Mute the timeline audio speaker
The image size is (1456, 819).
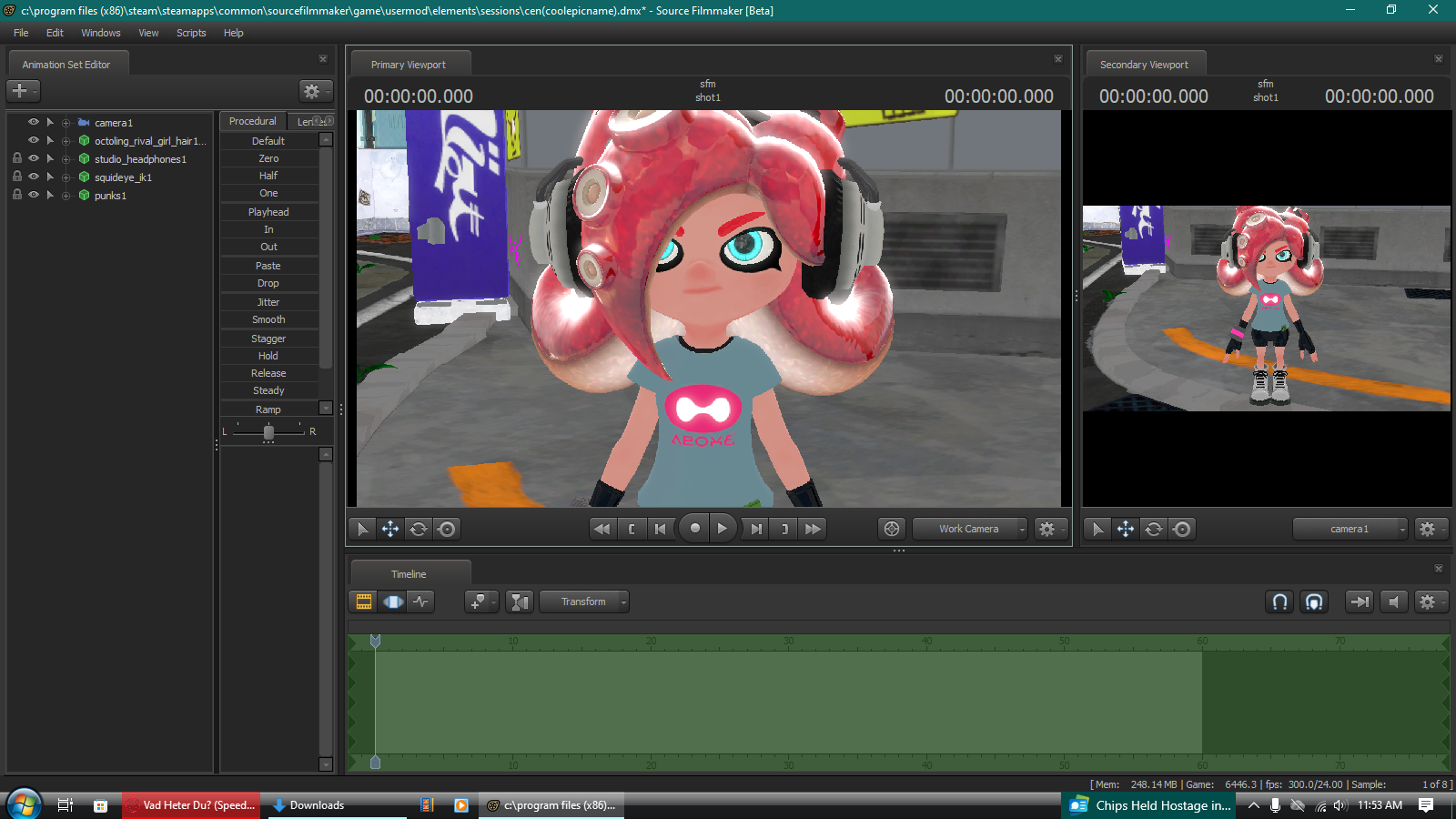point(1393,602)
